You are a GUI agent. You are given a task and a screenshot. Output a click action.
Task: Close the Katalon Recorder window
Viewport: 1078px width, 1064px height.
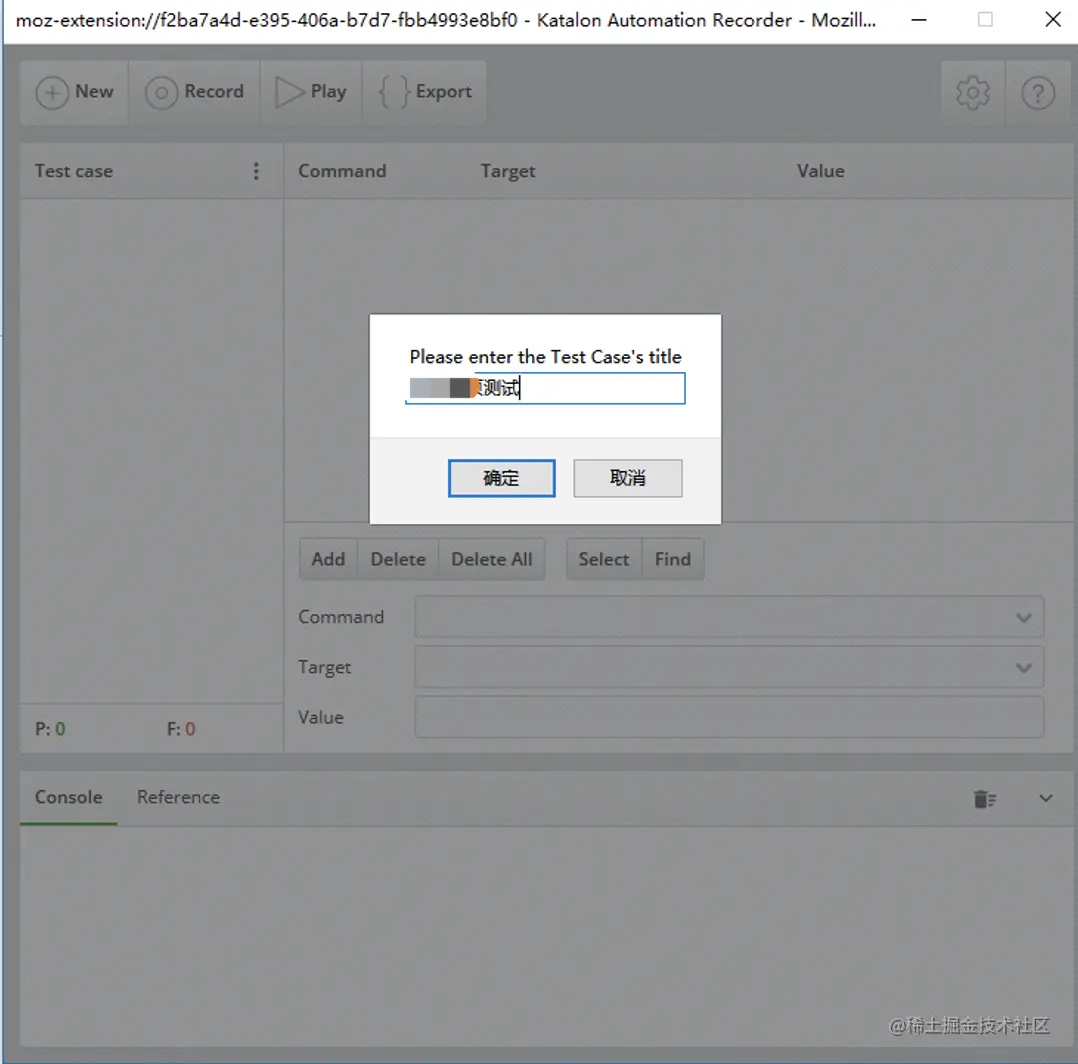click(1053, 20)
